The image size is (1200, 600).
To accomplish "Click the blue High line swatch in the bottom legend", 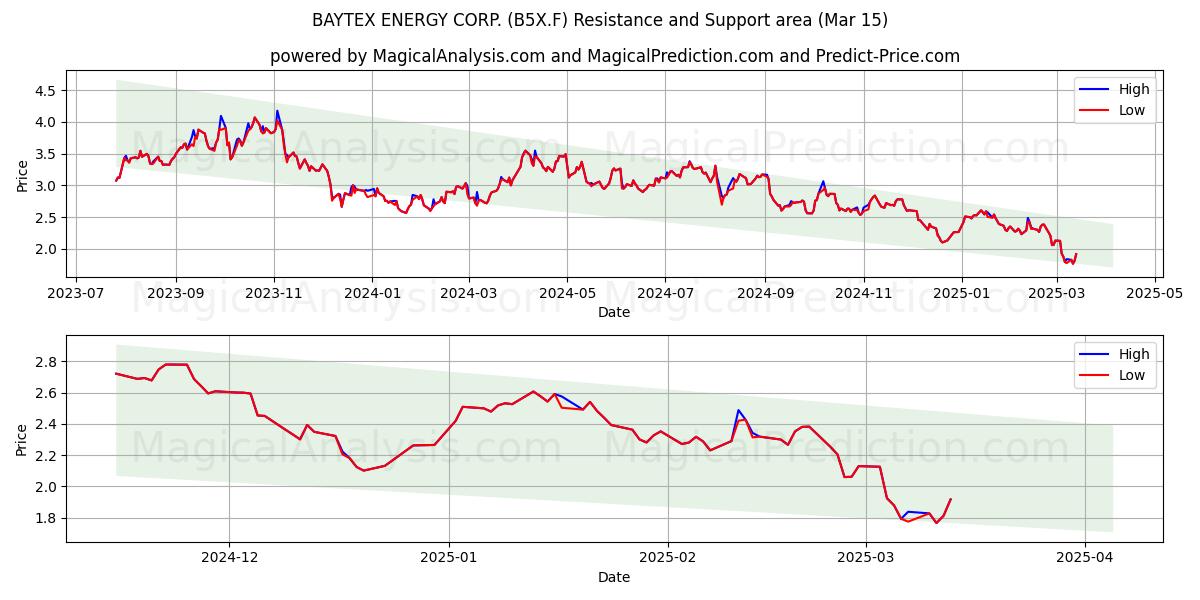I will (x=1095, y=355).
